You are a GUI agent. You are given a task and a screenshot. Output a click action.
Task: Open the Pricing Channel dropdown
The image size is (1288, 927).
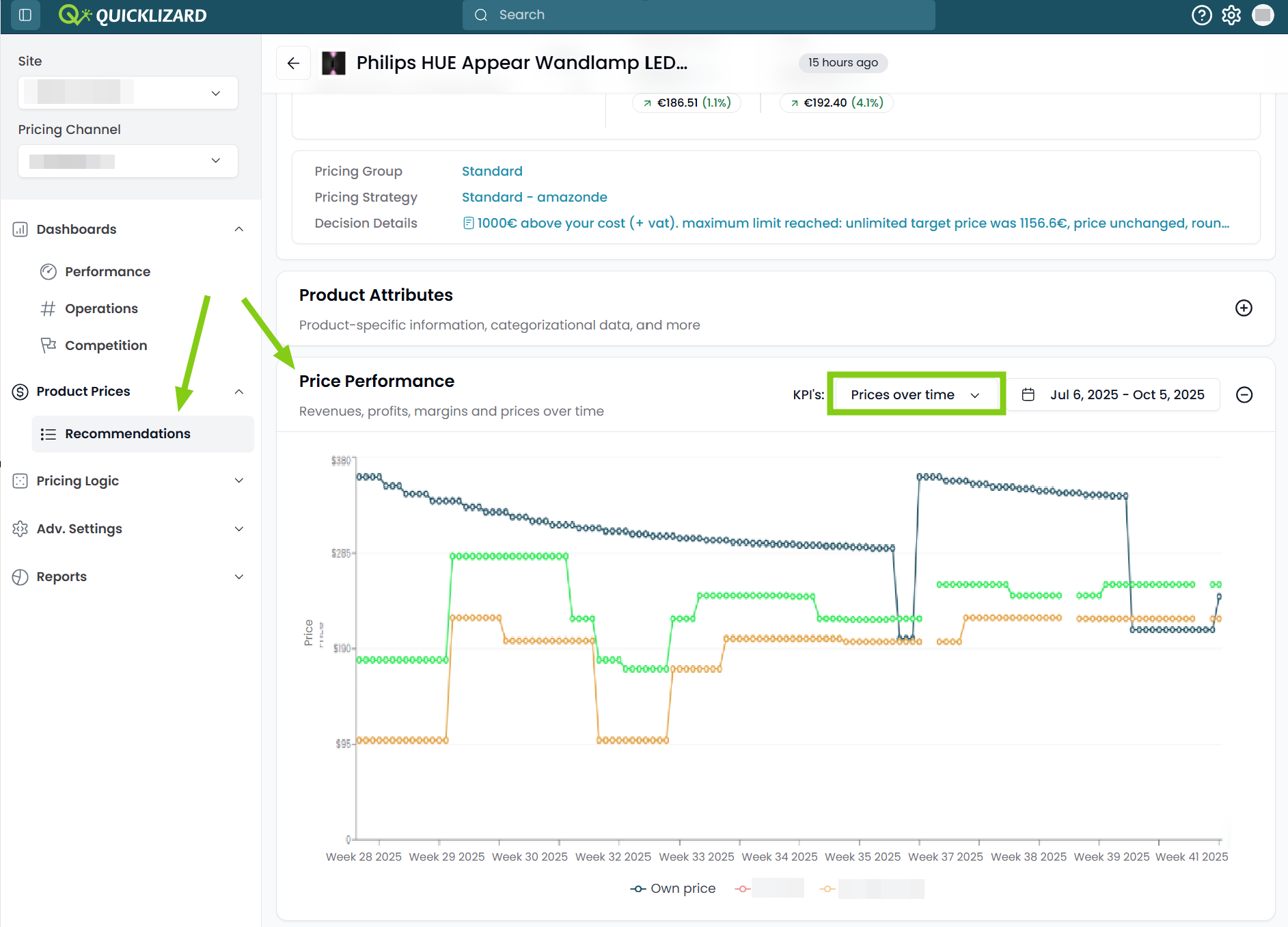[128, 161]
